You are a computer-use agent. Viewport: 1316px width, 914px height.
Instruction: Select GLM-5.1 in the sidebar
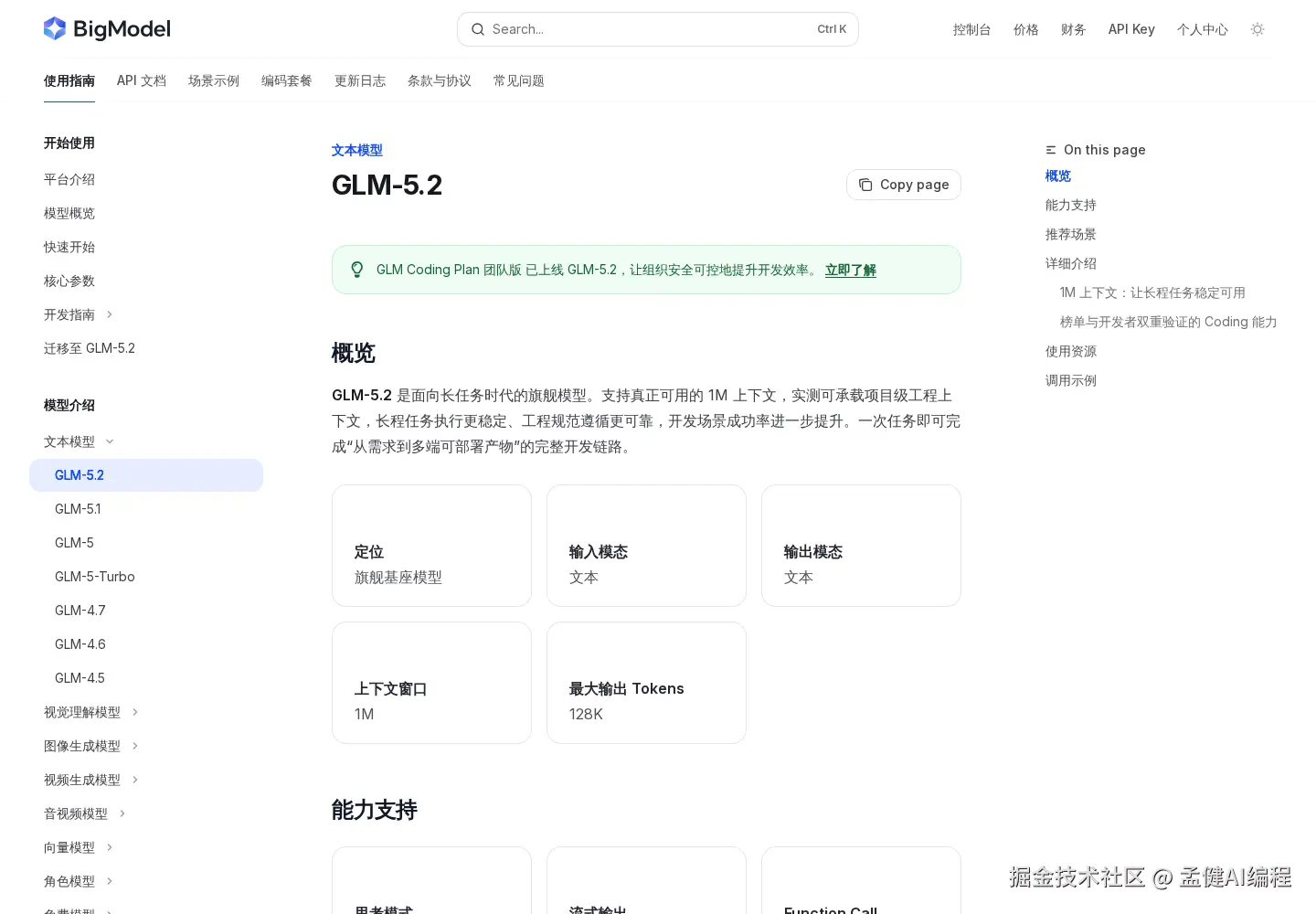(x=79, y=509)
